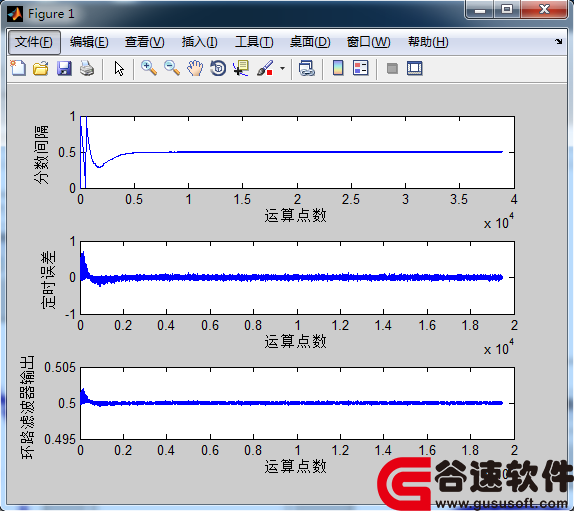Image resolution: width=574 pixels, height=511 pixels.
Task: Select the Edit Plot arrow tool
Action: point(119,69)
